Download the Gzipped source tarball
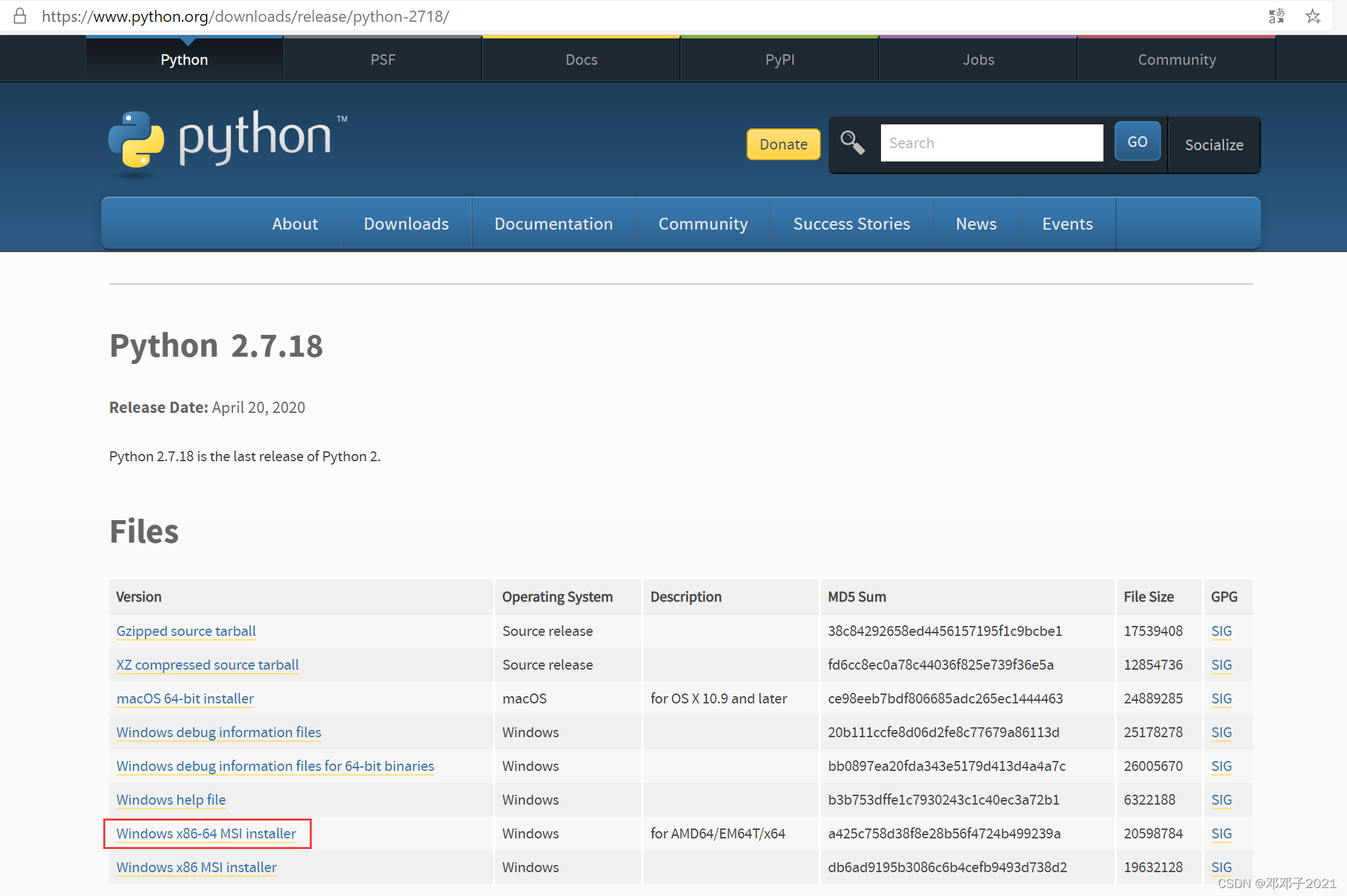1347x896 pixels. [x=186, y=631]
